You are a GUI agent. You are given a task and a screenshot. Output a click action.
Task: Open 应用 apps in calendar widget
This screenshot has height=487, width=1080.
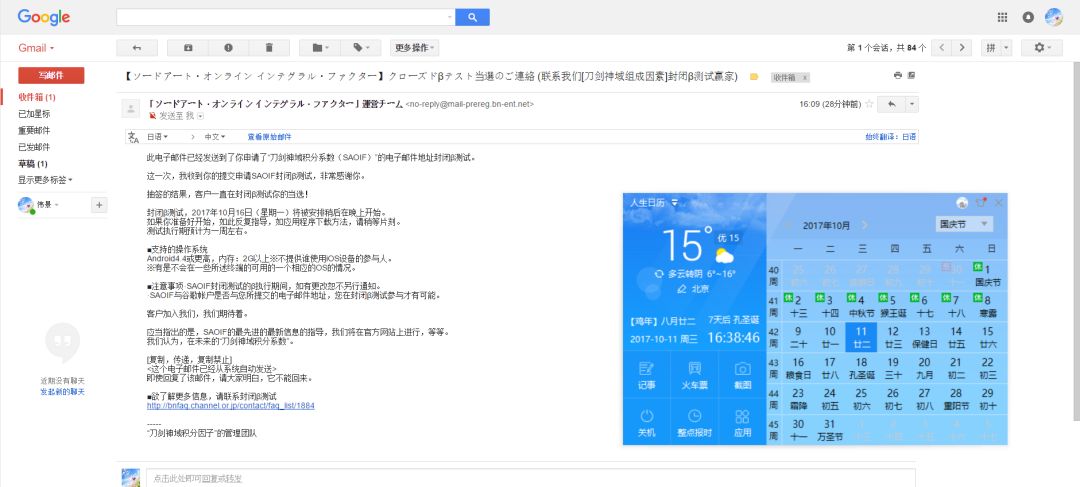coord(742,422)
